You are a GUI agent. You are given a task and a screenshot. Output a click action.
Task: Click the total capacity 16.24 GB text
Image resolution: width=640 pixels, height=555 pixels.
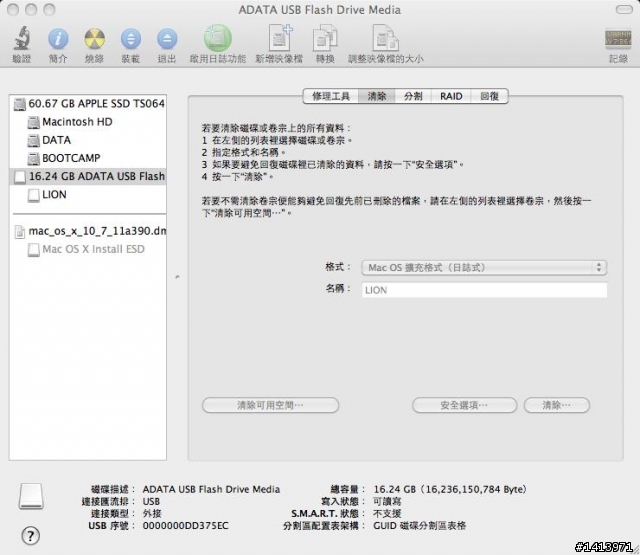(450, 489)
